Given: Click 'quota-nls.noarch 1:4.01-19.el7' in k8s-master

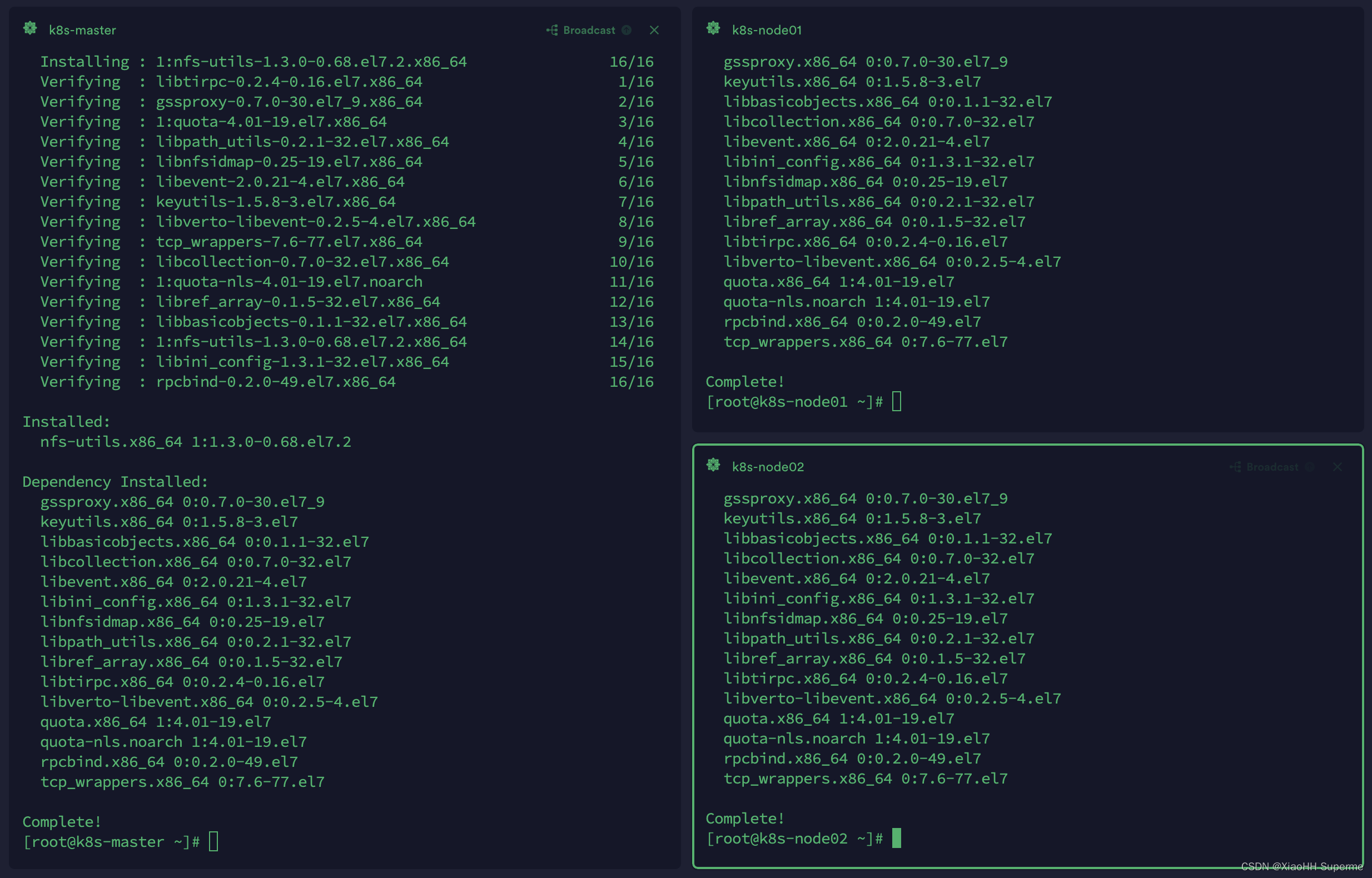Looking at the screenshot, I should (173, 742).
